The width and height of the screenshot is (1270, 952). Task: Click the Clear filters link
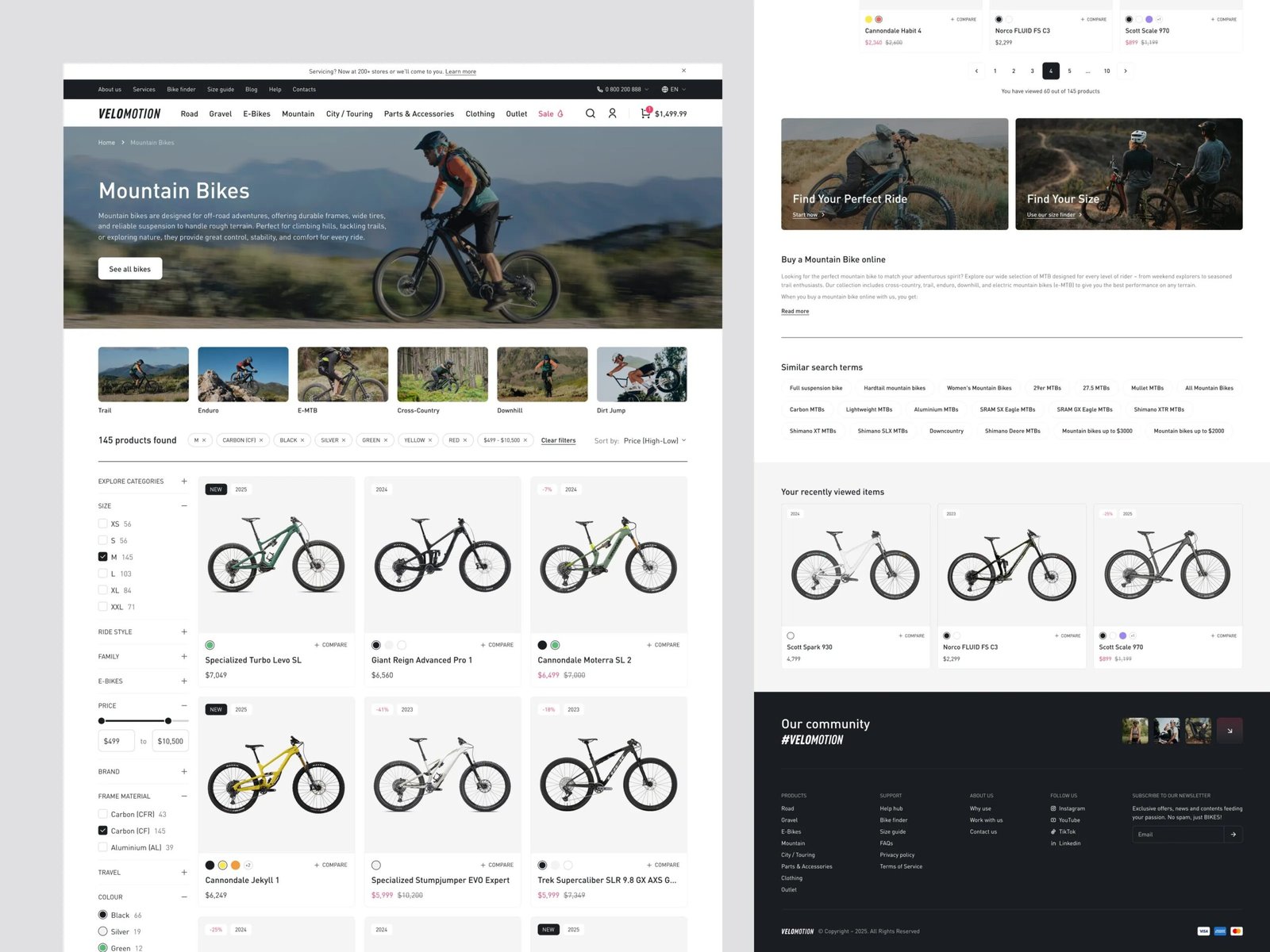click(x=558, y=440)
